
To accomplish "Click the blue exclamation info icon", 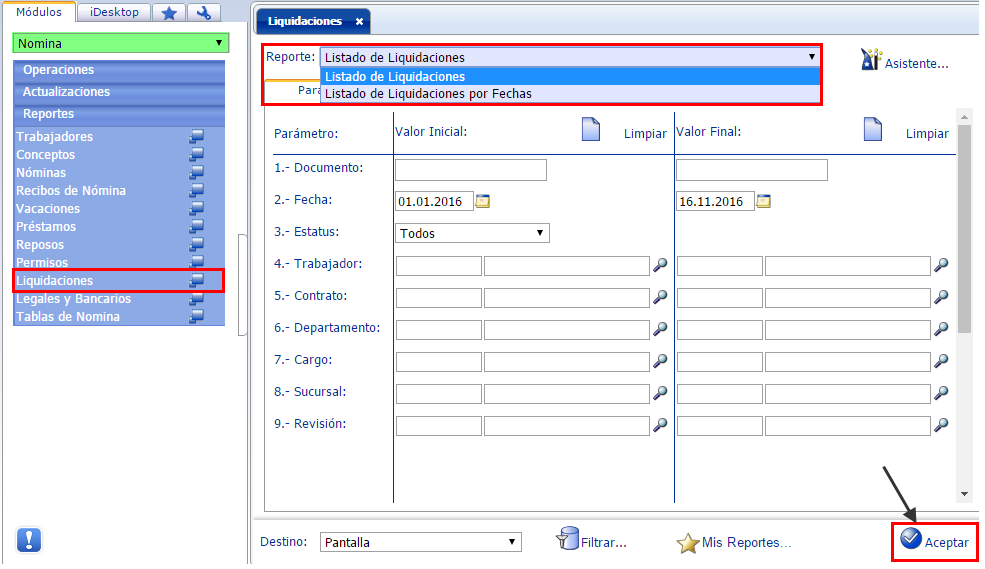I will 29,540.
